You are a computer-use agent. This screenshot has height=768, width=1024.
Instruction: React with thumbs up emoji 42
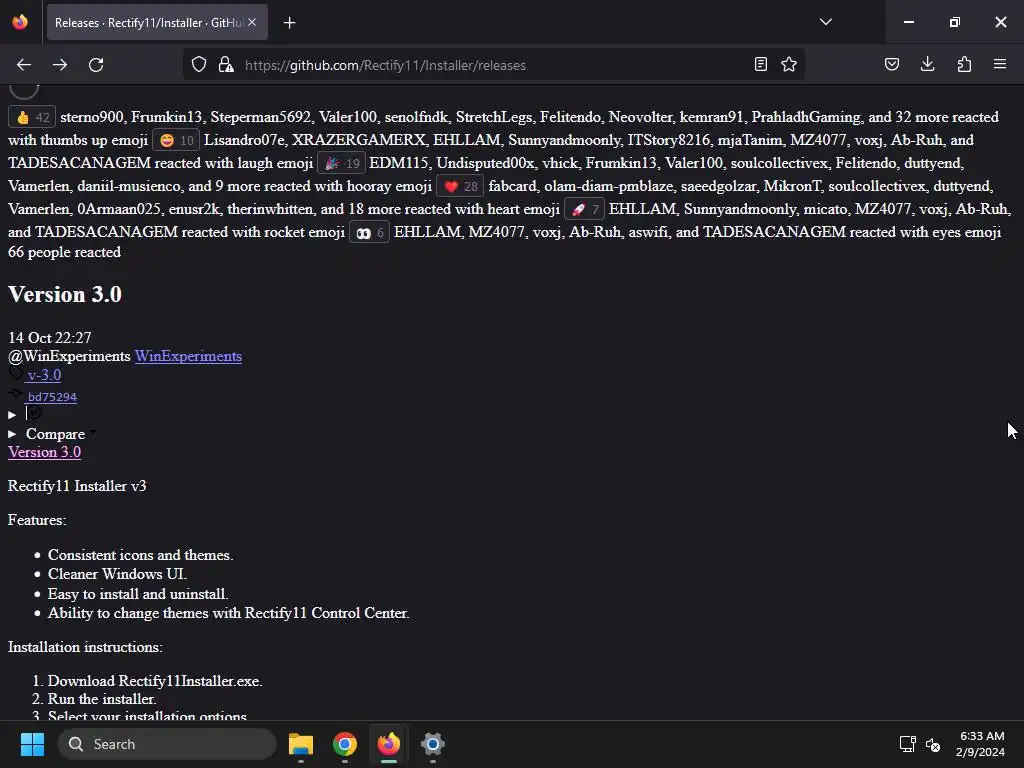(32, 118)
